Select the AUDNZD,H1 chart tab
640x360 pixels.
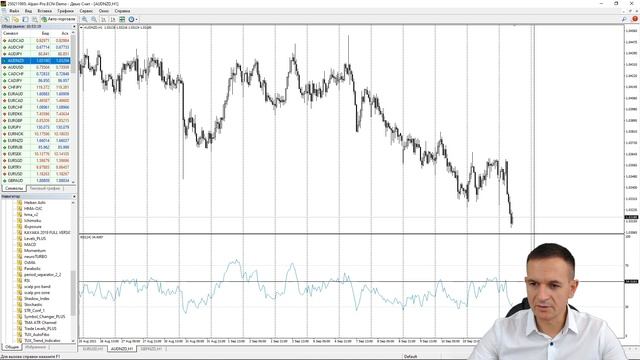[x=122, y=349]
